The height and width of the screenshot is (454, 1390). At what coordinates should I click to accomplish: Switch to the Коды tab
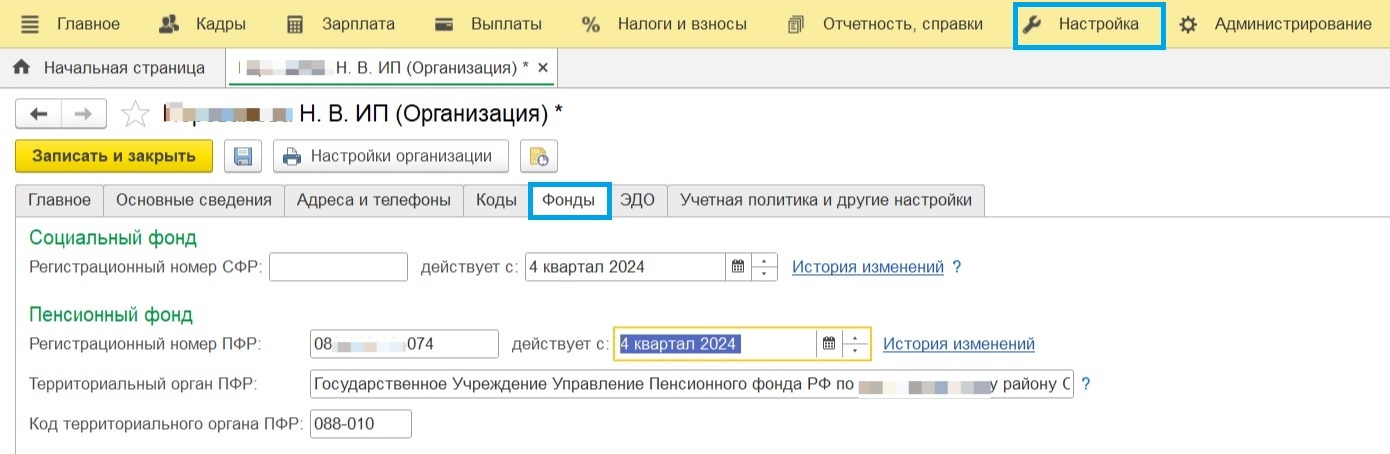click(496, 200)
